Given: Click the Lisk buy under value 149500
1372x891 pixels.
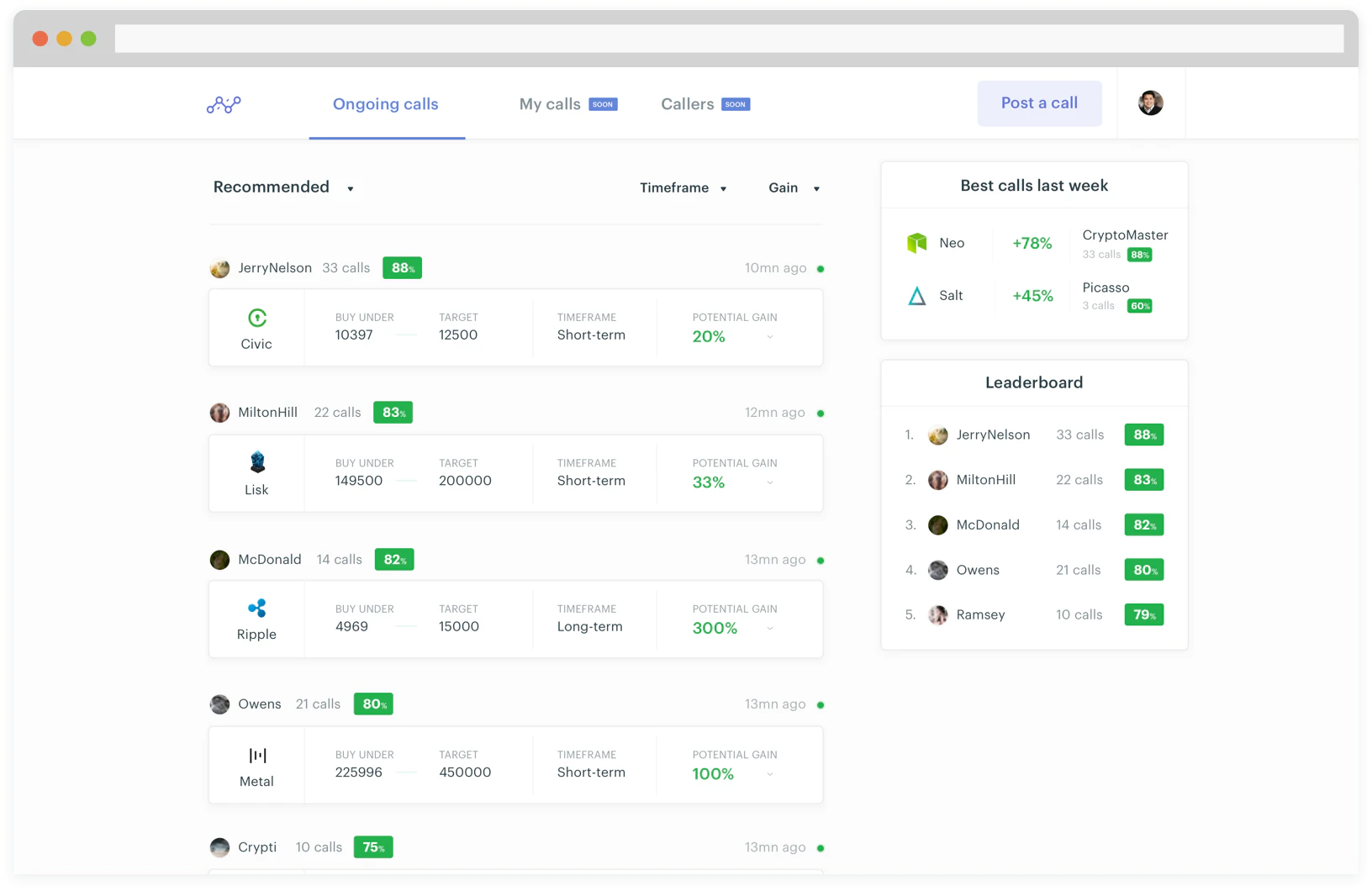Looking at the screenshot, I should pos(359,481).
